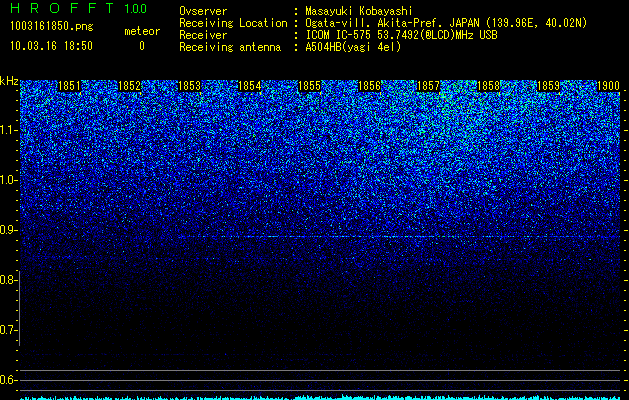Click the file name 1003161850.png

[52, 26]
